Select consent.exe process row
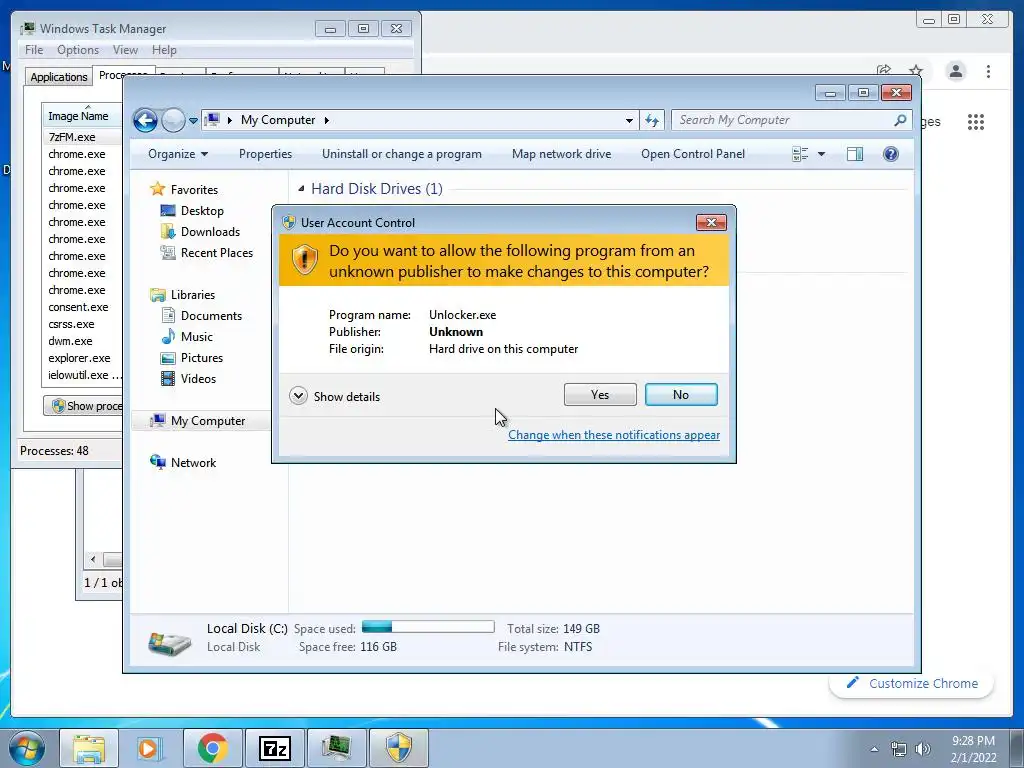The image size is (1024, 768). click(x=82, y=307)
